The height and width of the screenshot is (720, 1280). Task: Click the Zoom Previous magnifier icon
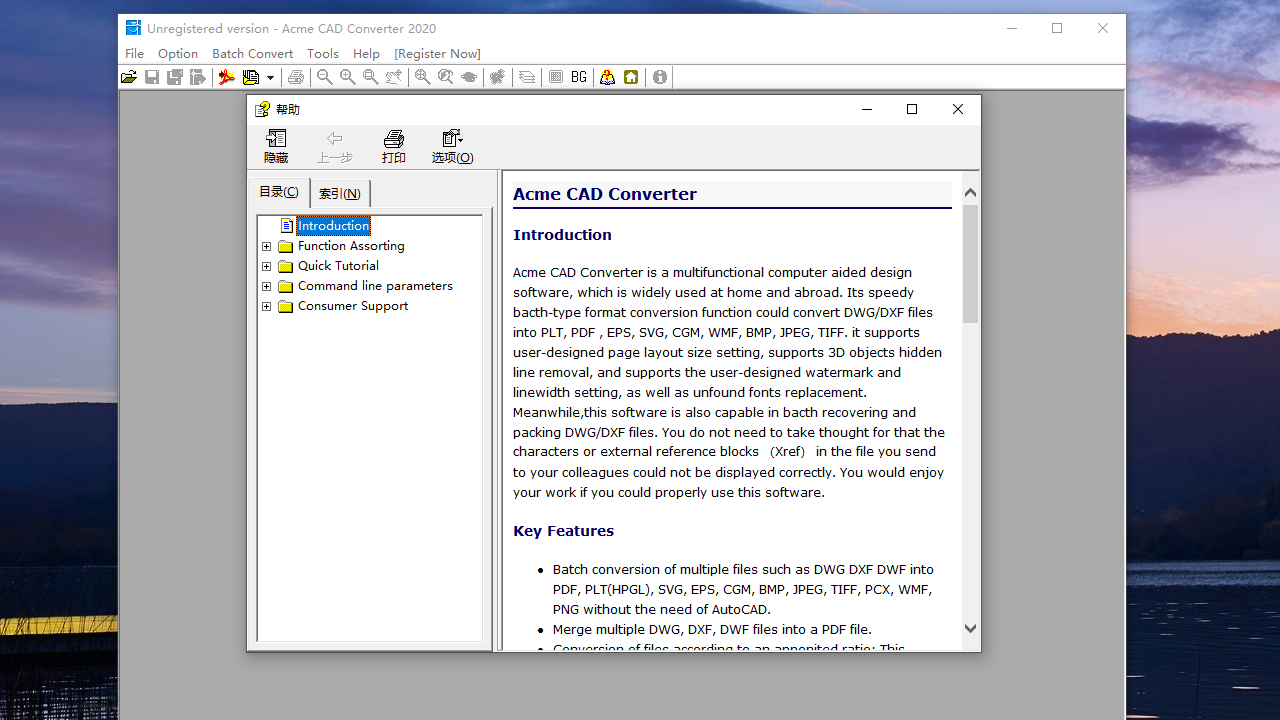[446, 77]
